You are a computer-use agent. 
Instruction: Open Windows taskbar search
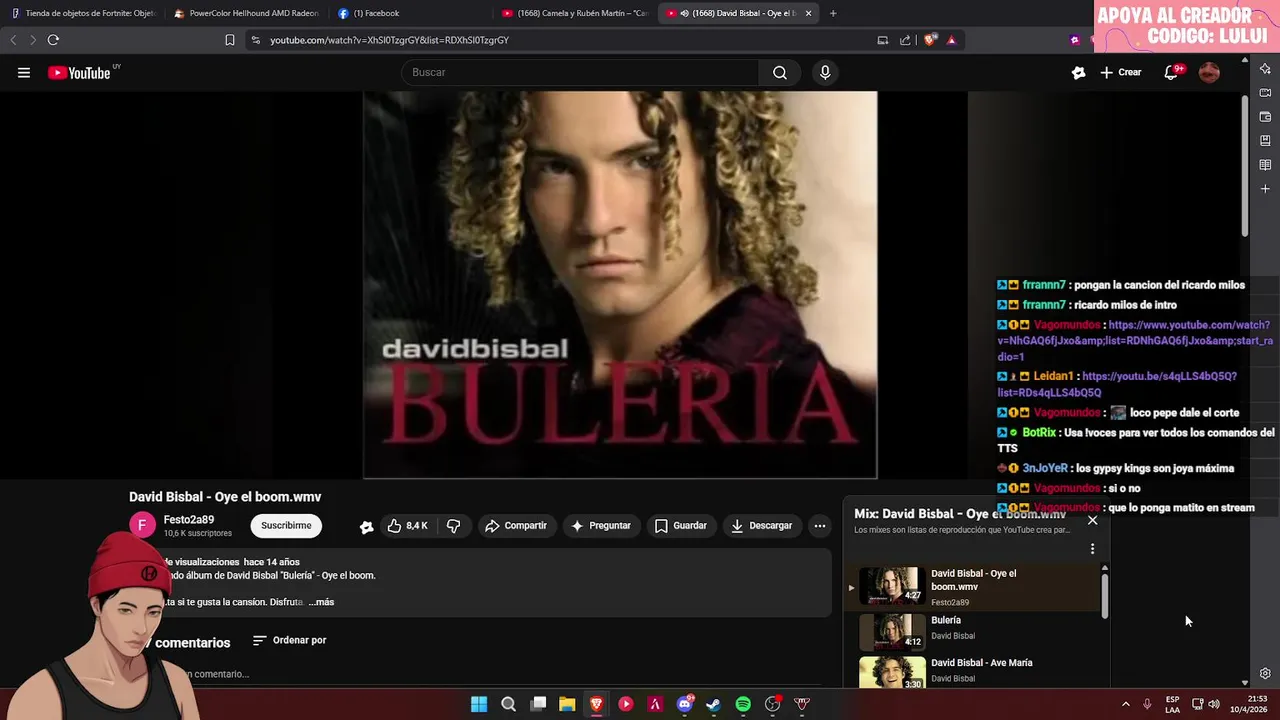[508, 704]
